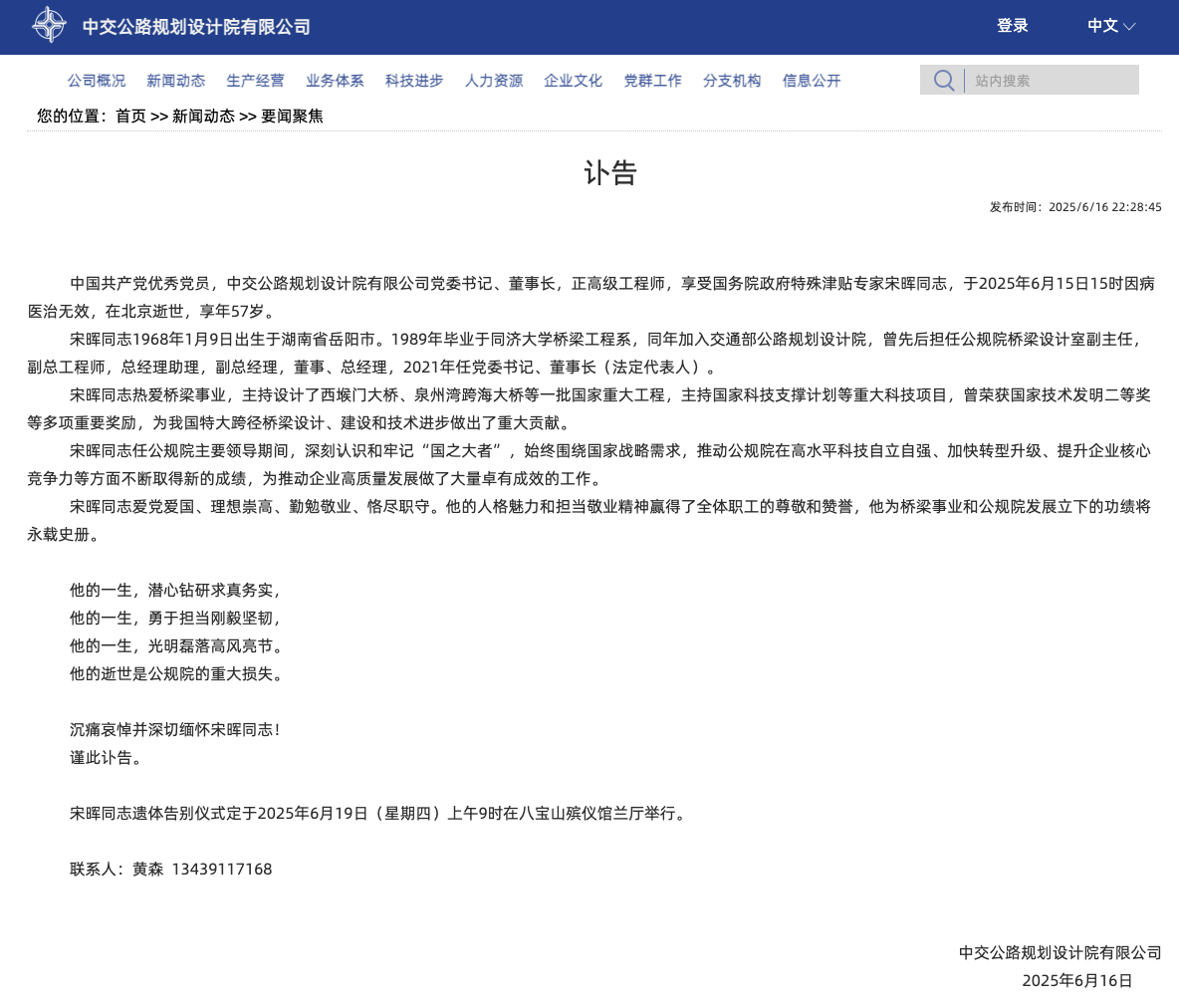Focus the 站内搜索 search field
The height and width of the screenshot is (1008, 1179).
[x=1052, y=80]
